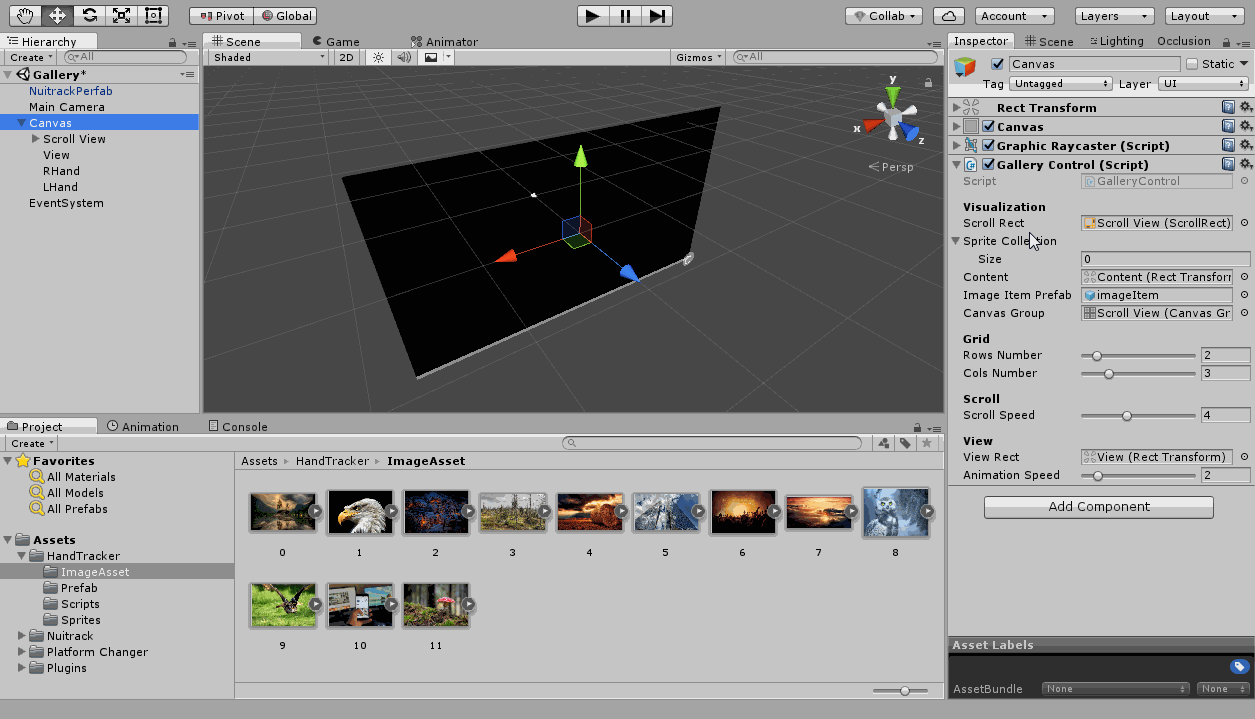Click the Add Component button
The width and height of the screenshot is (1255, 719).
(x=1098, y=507)
